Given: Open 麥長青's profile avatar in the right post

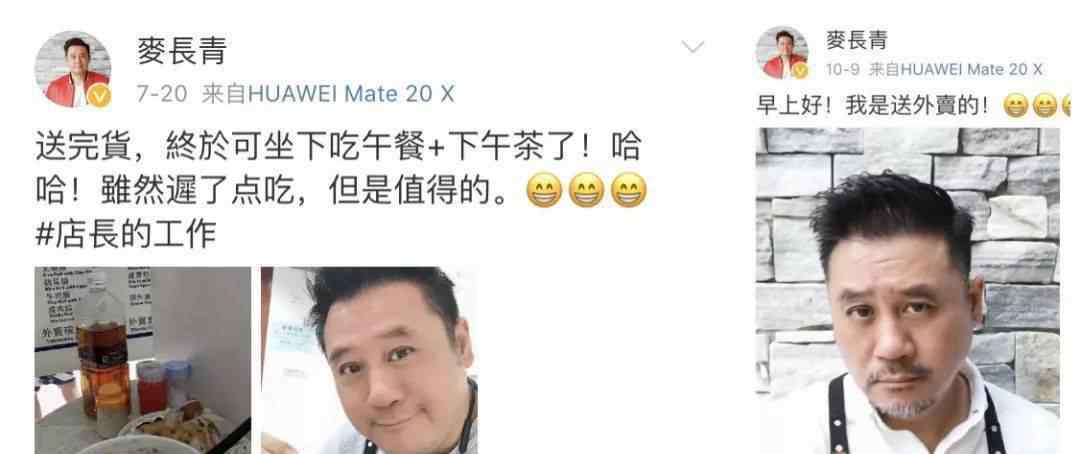Looking at the screenshot, I should click(x=782, y=52).
